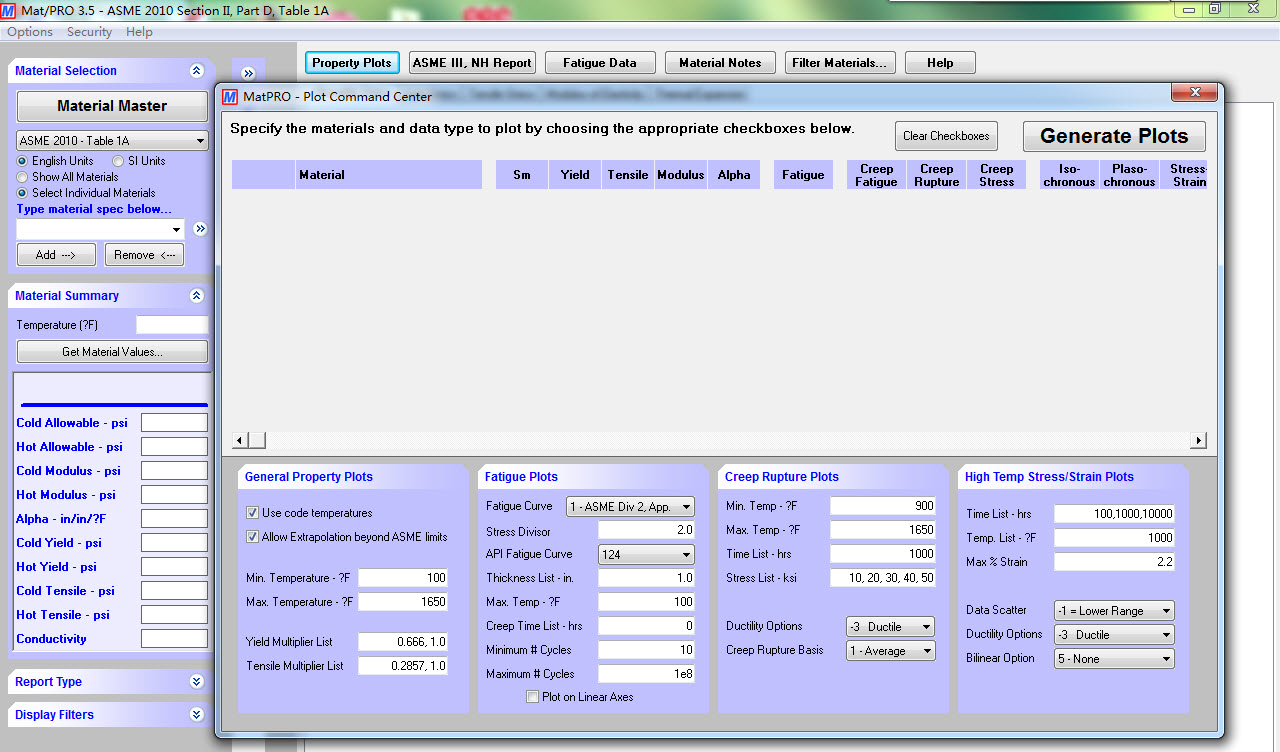Image resolution: width=1280 pixels, height=752 pixels.
Task: Select SI Units radio button
Action: coord(119,161)
